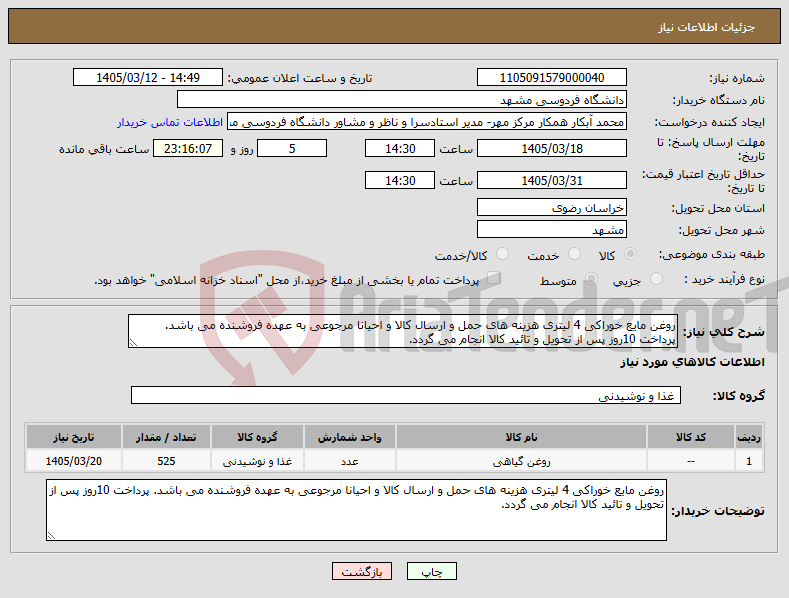Image resolution: width=789 pixels, height=598 pixels.
Task: Click the response deadline time 14:30 field
Action: [x=400, y=149]
